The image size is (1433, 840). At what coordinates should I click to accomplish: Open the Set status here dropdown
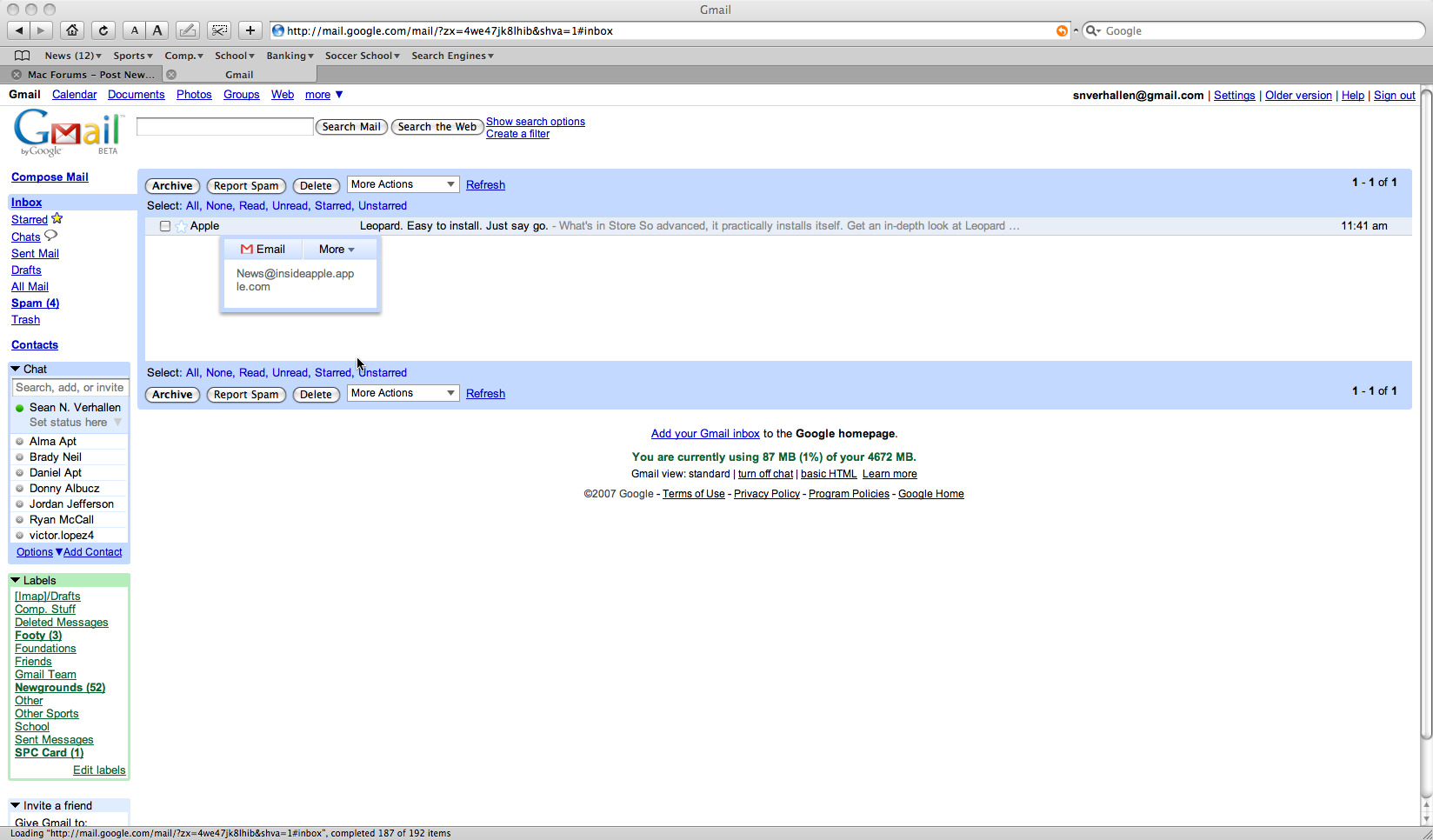coord(76,423)
